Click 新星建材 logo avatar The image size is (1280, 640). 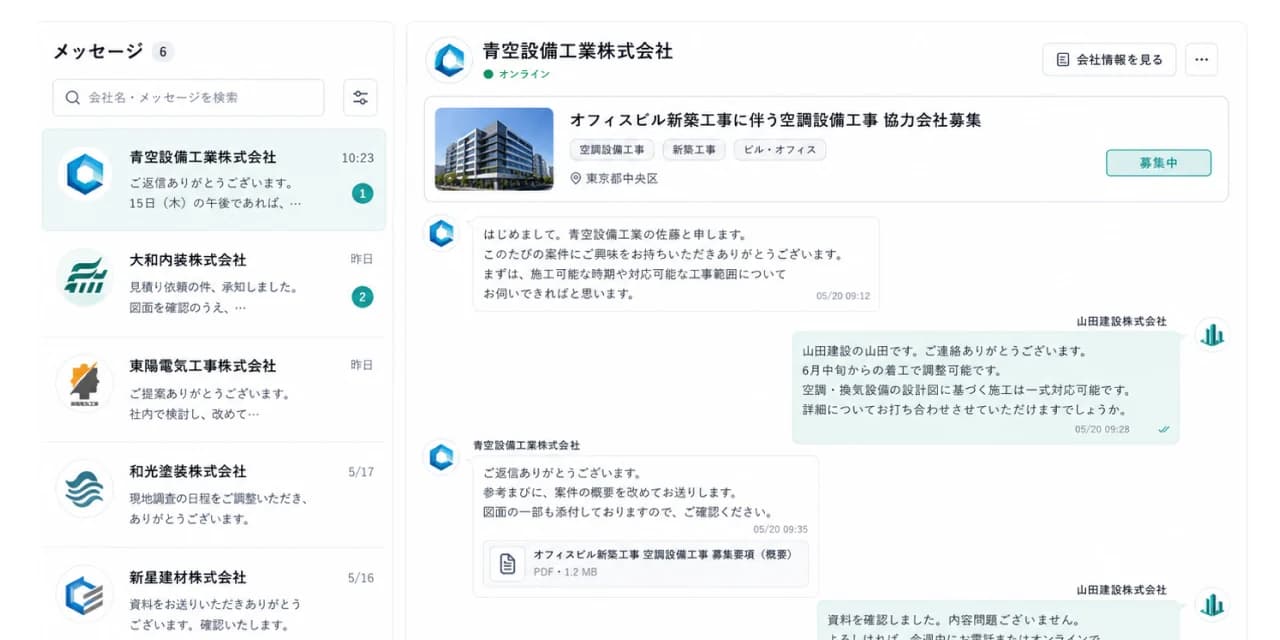(85, 593)
